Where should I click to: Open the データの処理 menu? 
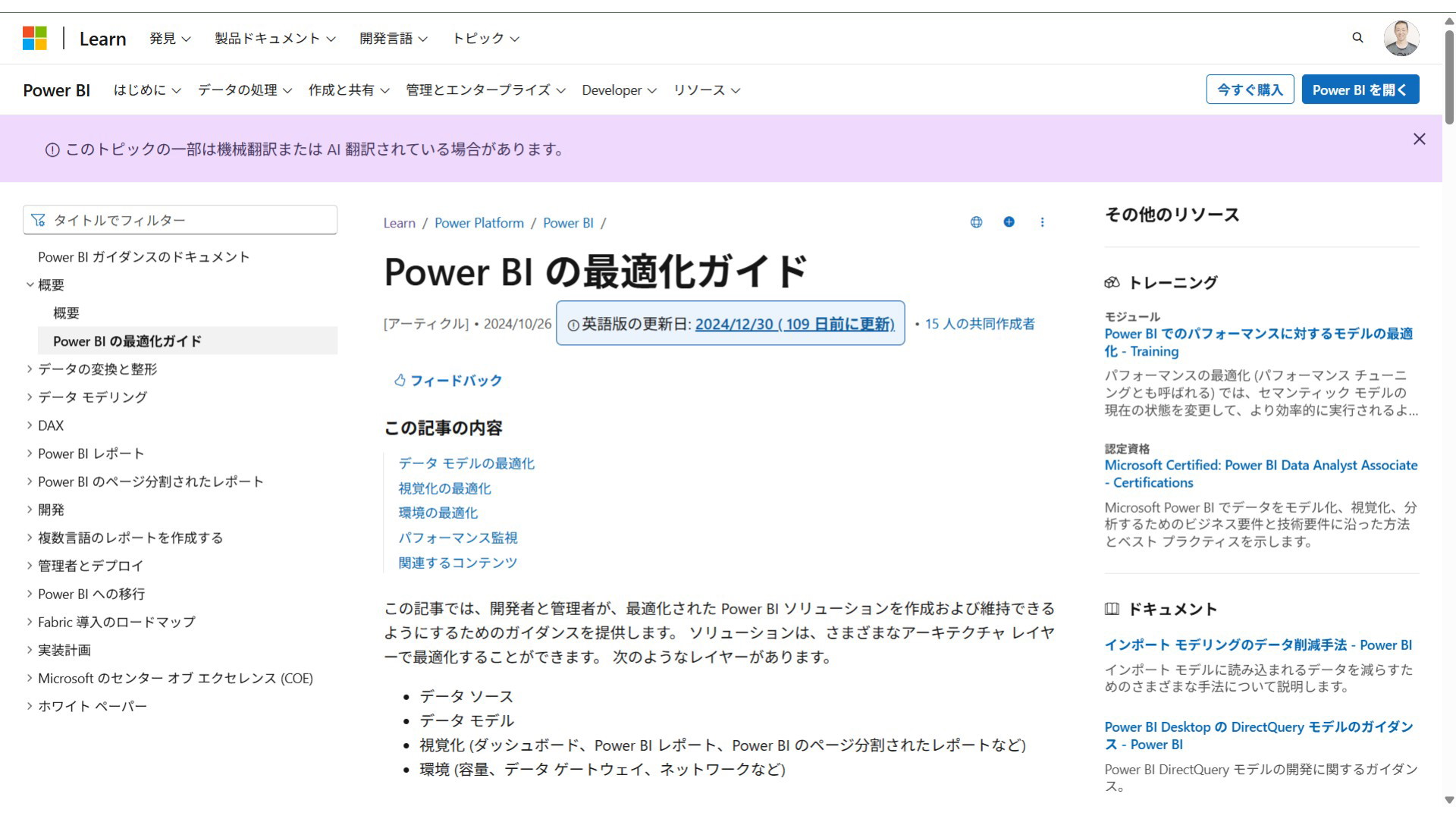(x=245, y=90)
